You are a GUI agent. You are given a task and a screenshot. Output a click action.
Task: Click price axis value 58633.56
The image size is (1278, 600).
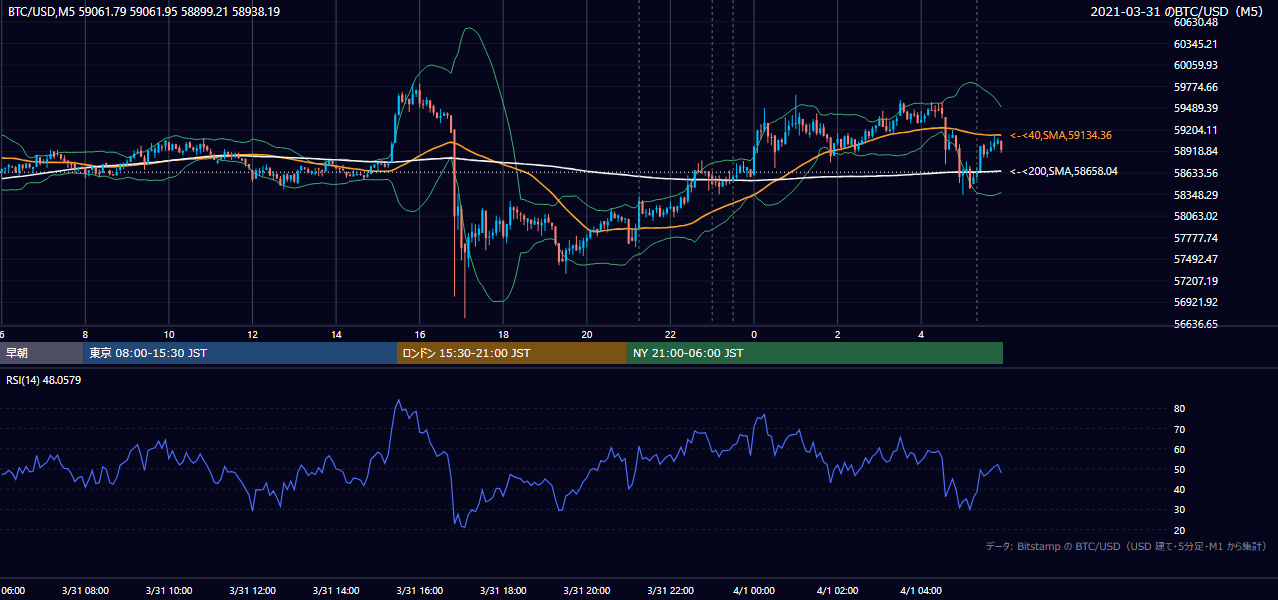(1195, 173)
